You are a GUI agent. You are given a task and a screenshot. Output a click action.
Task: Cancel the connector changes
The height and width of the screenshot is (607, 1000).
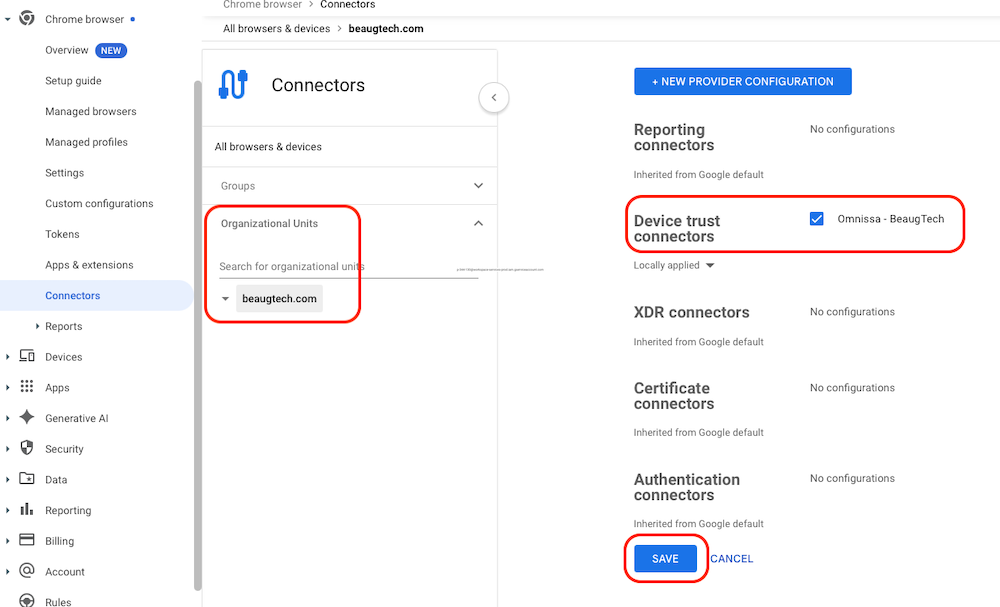click(x=732, y=559)
